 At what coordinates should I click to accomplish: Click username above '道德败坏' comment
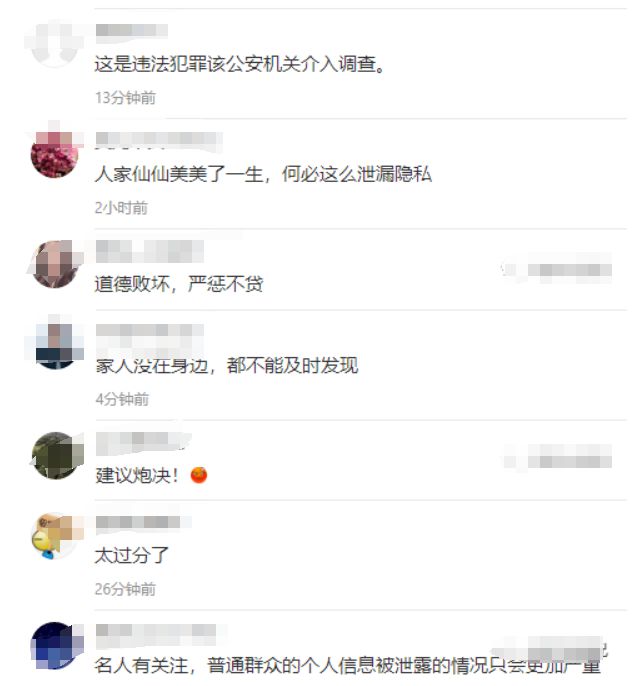150,252
